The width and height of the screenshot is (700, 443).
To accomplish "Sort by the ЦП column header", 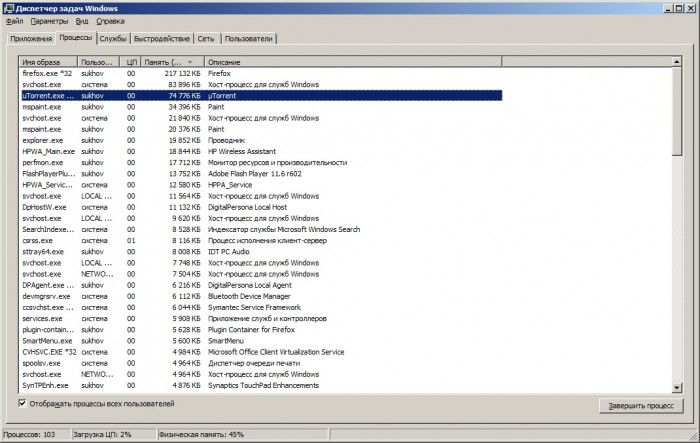I will [x=130, y=62].
